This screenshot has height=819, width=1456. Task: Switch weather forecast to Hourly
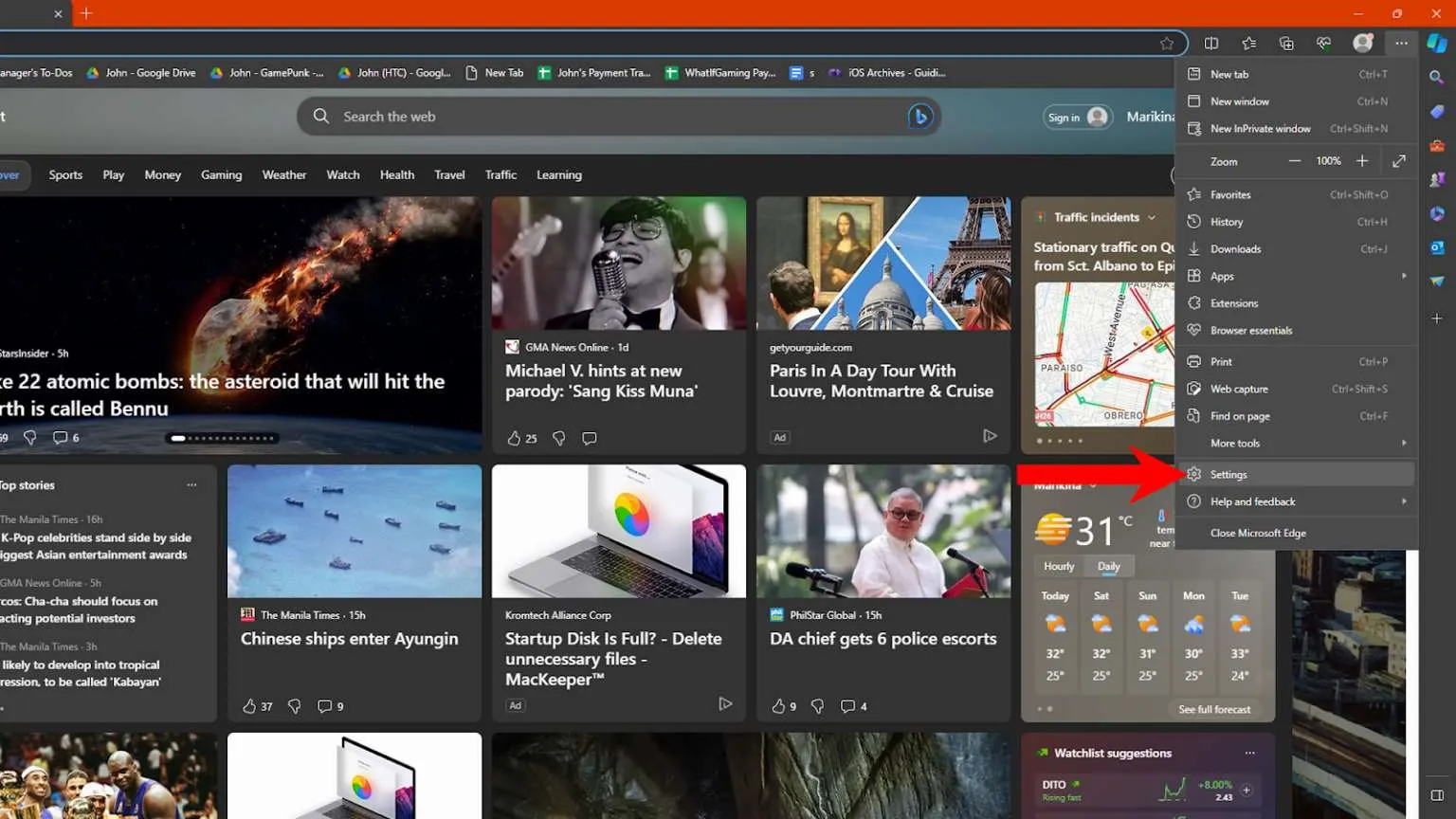[1059, 566]
